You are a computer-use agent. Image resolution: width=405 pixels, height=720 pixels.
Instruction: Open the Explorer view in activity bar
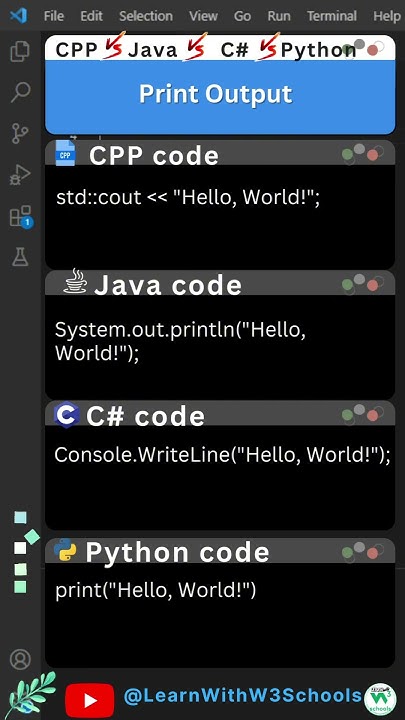click(20, 51)
